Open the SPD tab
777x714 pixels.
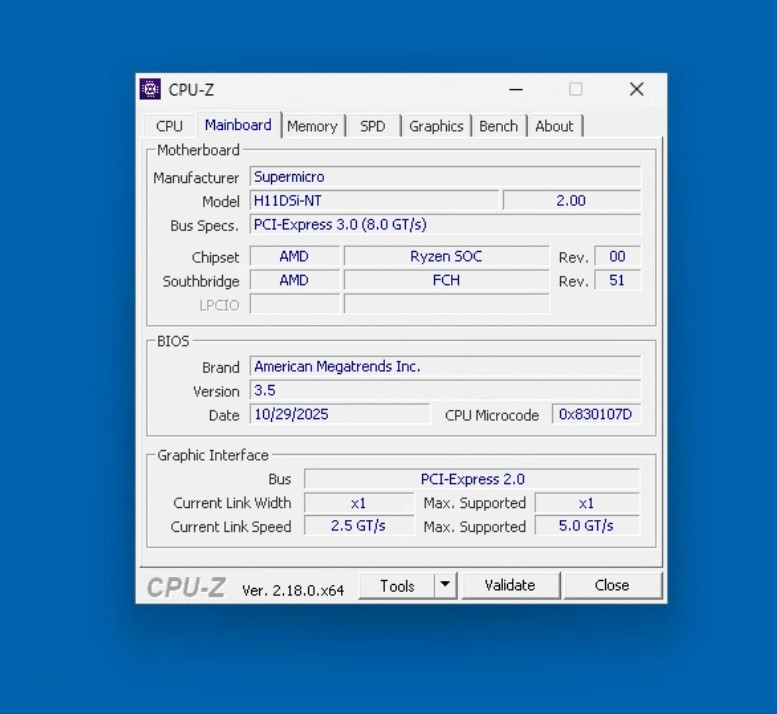pos(373,126)
